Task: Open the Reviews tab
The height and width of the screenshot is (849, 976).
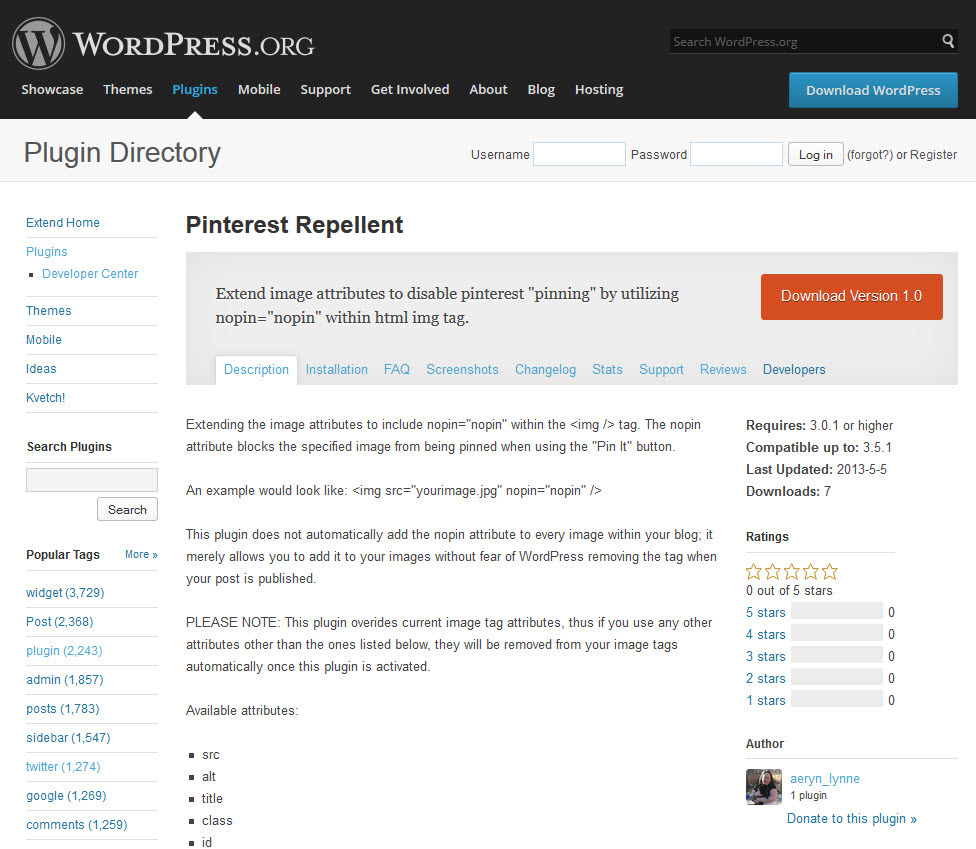Action: point(723,370)
